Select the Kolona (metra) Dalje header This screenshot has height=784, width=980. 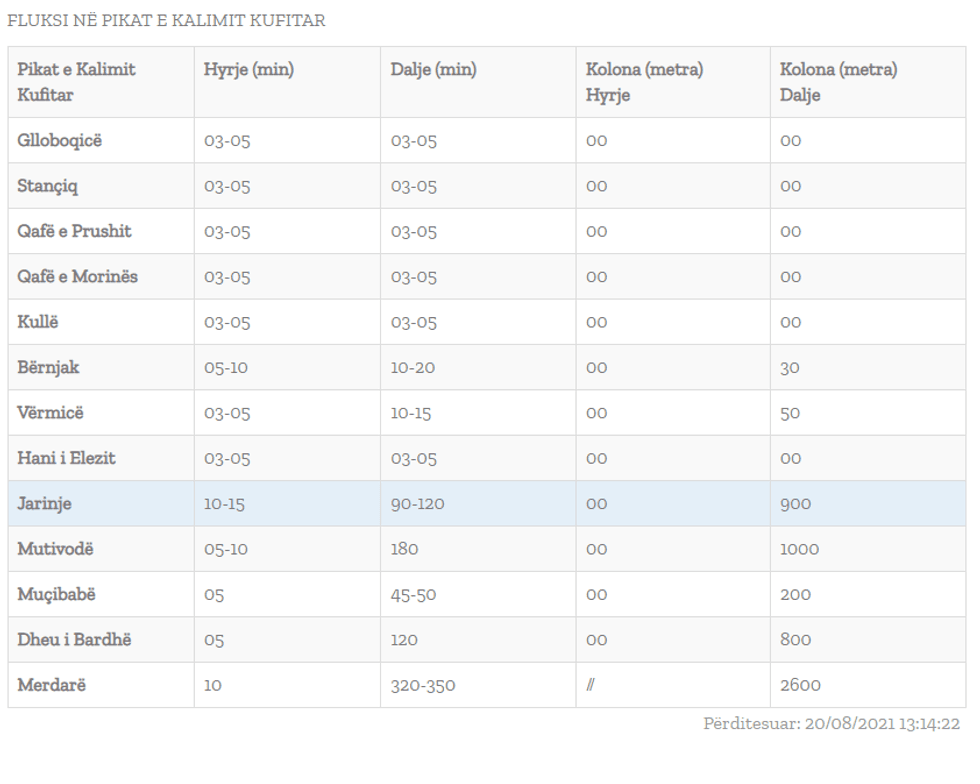coord(839,82)
